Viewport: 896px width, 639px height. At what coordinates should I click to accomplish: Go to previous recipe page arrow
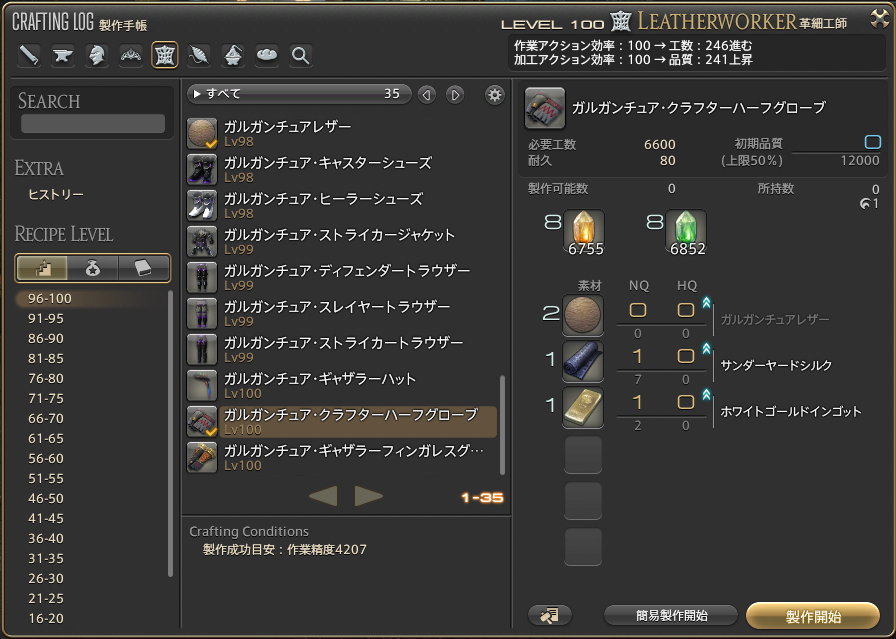[323, 496]
